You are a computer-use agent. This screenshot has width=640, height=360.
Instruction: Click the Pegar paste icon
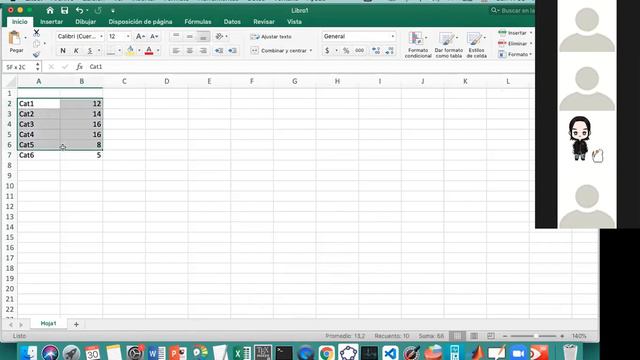pos(15,38)
